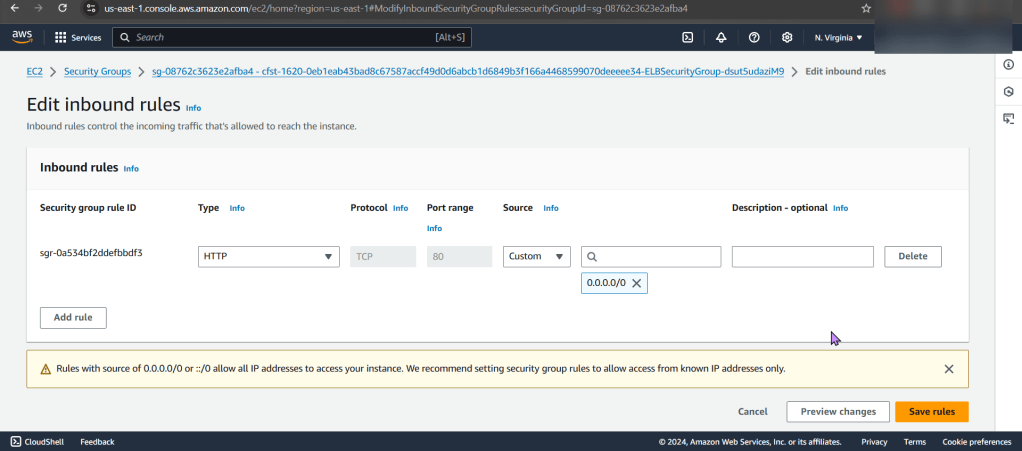The image size is (1022, 451).
Task: Open the help question mark icon
Action: (x=754, y=37)
